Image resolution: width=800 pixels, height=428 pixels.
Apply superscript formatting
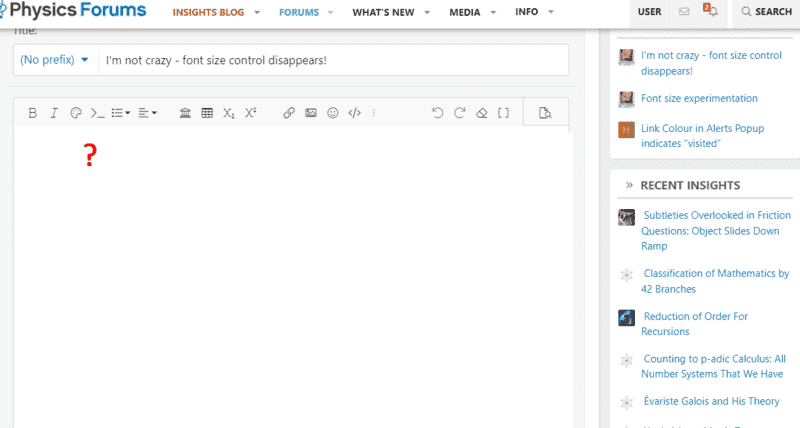(251, 113)
